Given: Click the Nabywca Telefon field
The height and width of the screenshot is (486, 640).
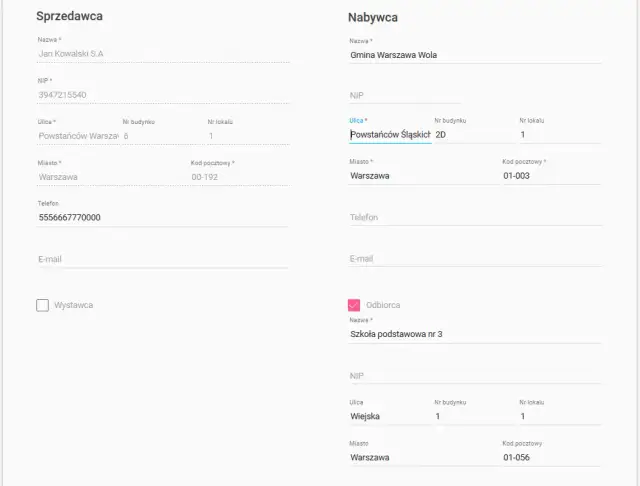Looking at the screenshot, I should pyautogui.click(x=475, y=217).
